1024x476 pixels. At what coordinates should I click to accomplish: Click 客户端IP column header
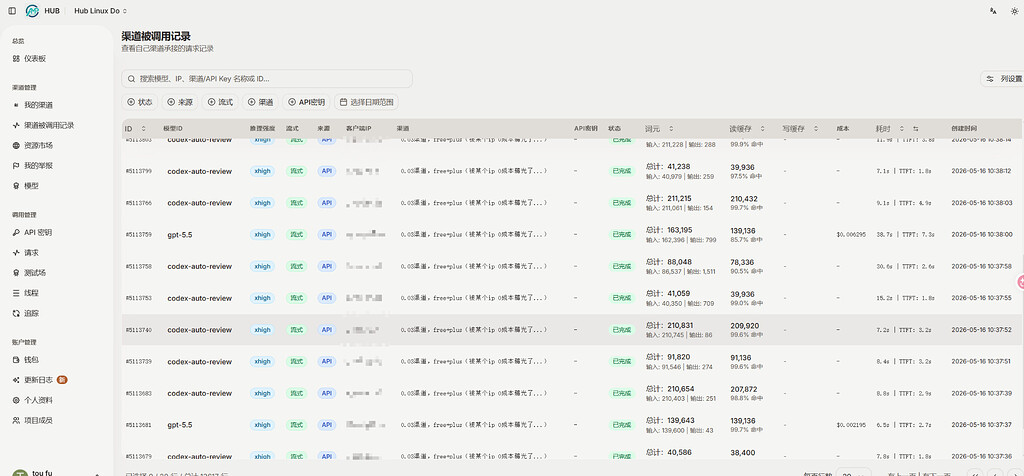(x=358, y=129)
